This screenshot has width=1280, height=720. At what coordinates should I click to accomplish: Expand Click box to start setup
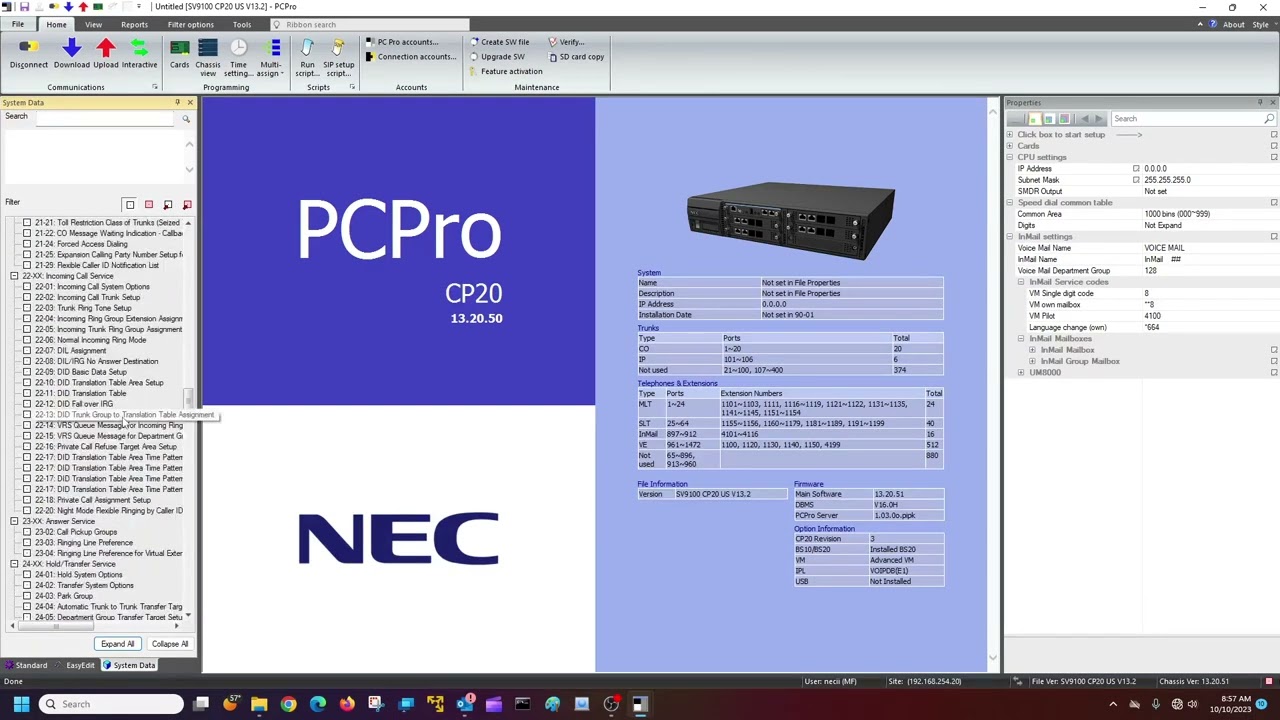pos(1009,135)
